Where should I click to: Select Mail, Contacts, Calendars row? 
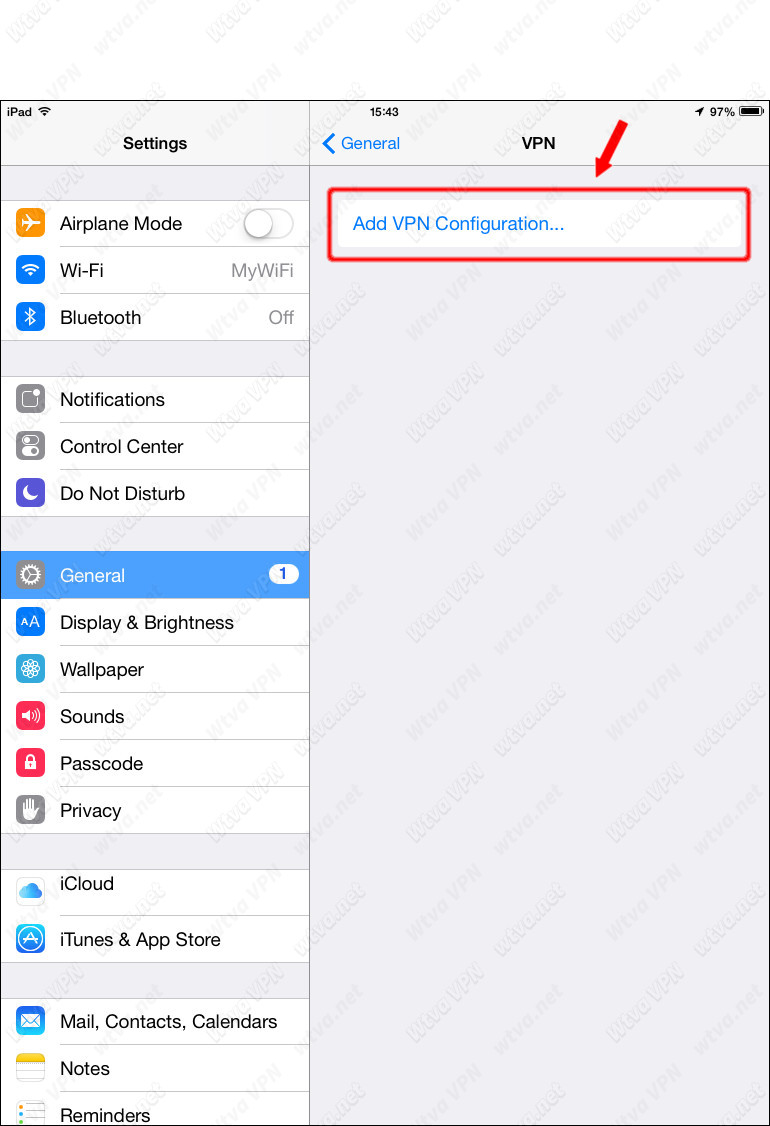[155, 1021]
